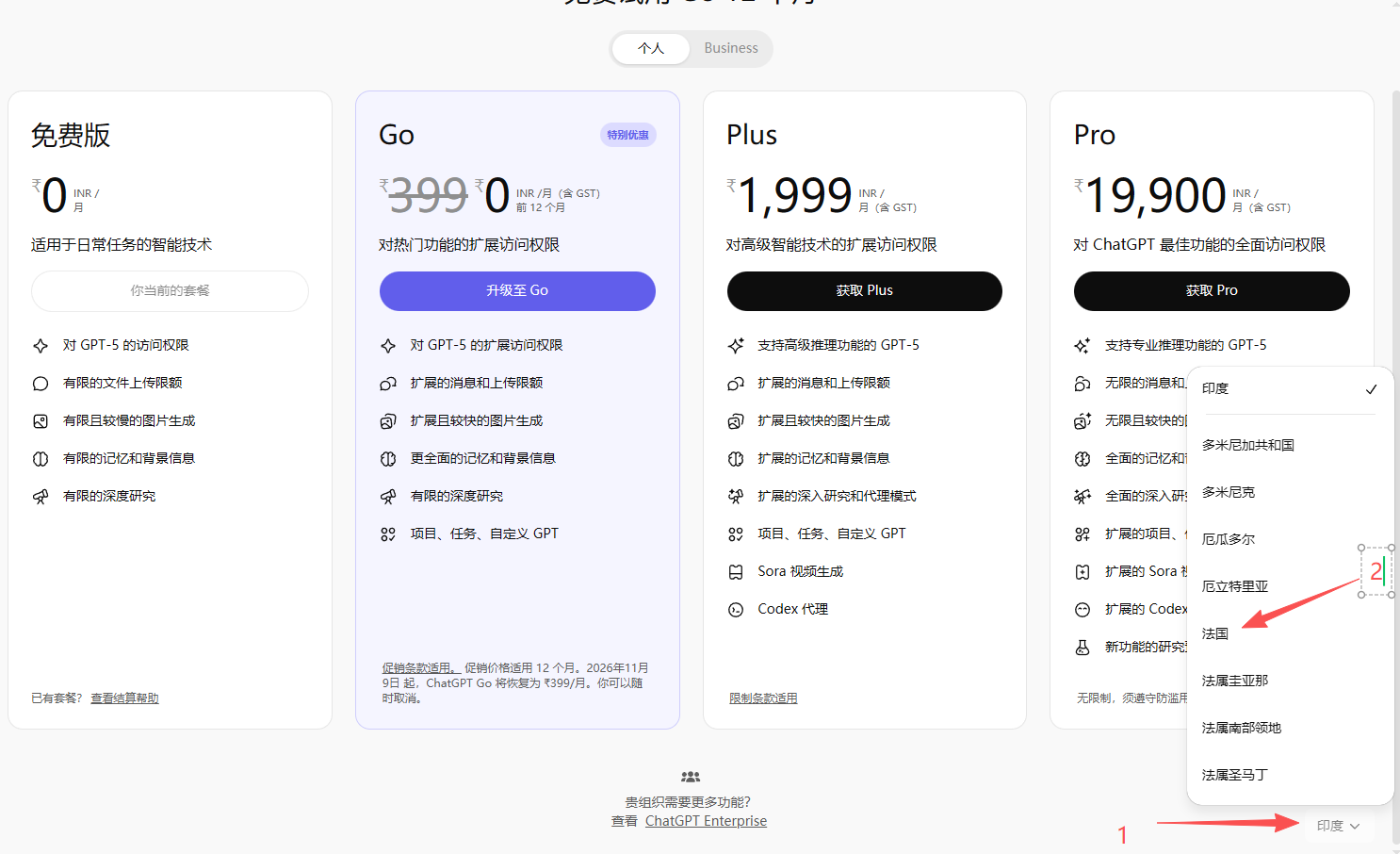Viewport: 1400px width, 854px height.
Task: Click the memory icon in the Plus plan
Action: [x=736, y=459]
